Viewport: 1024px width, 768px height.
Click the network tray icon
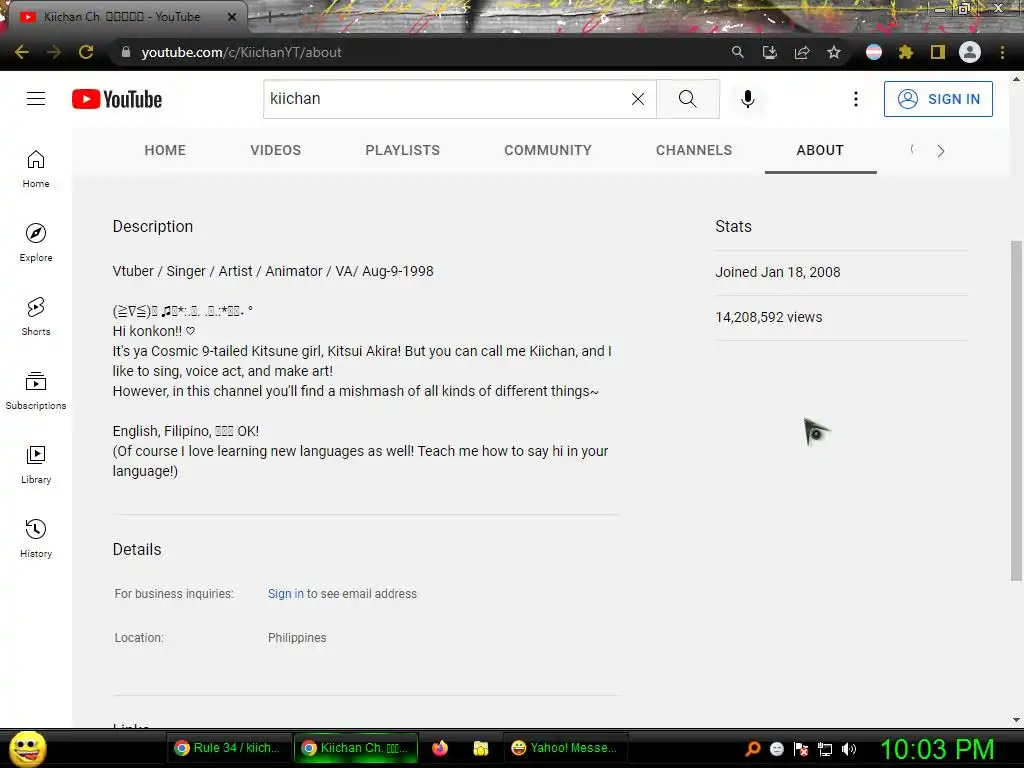pyautogui.click(x=825, y=749)
